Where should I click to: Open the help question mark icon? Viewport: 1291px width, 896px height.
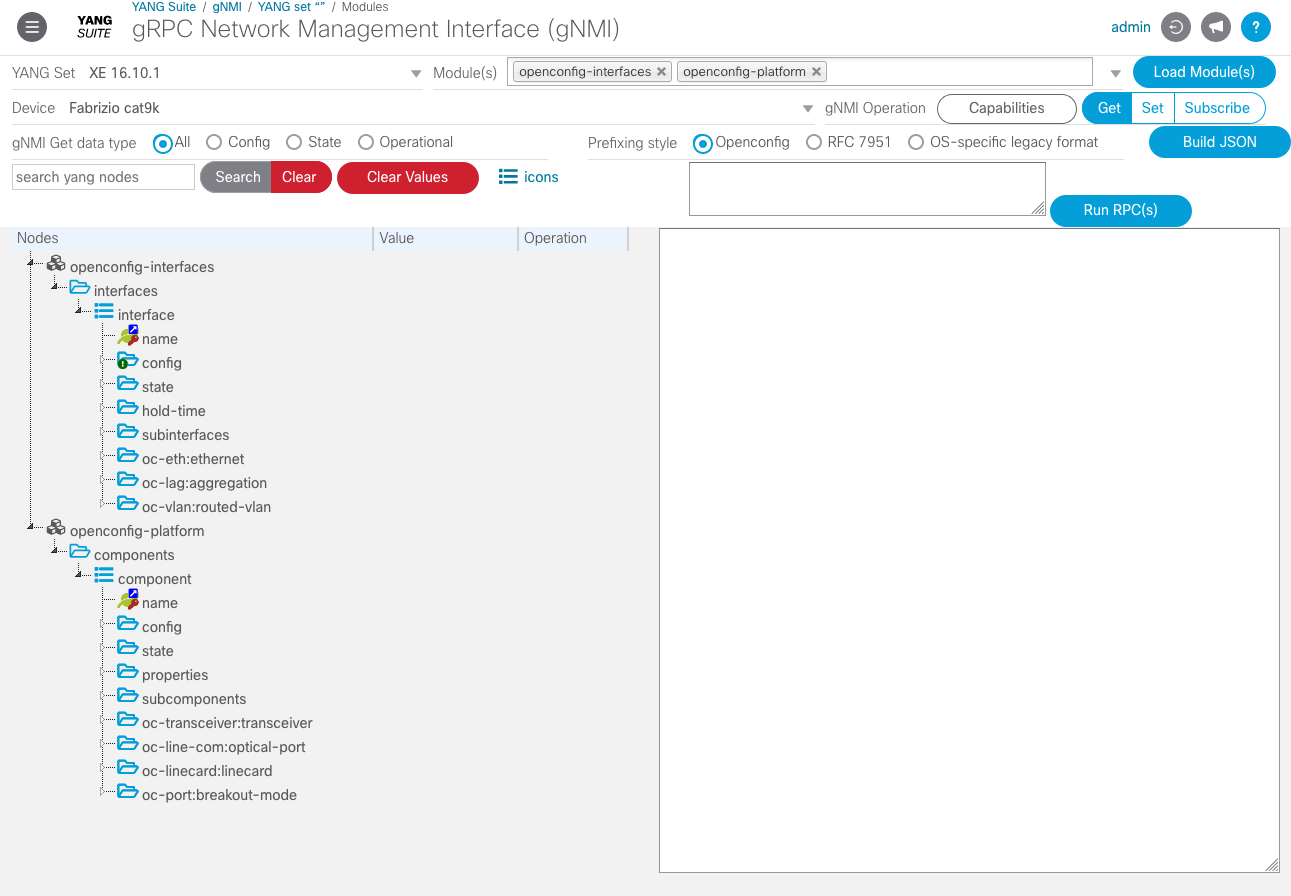(1256, 27)
